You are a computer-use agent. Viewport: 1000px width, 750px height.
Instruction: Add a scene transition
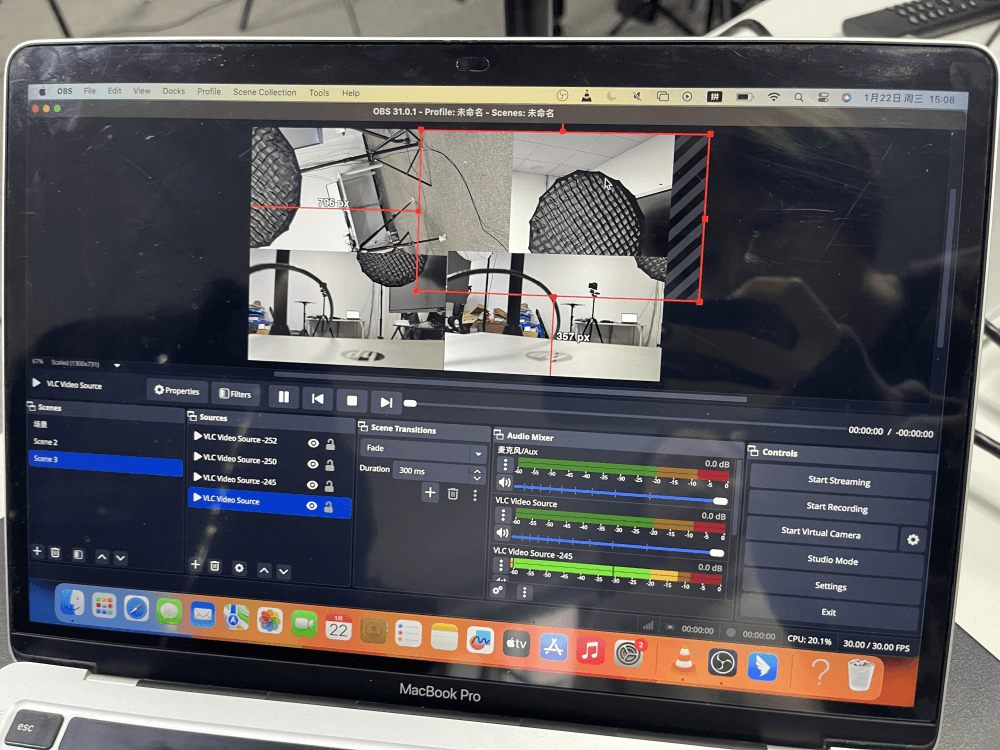pyautogui.click(x=430, y=492)
